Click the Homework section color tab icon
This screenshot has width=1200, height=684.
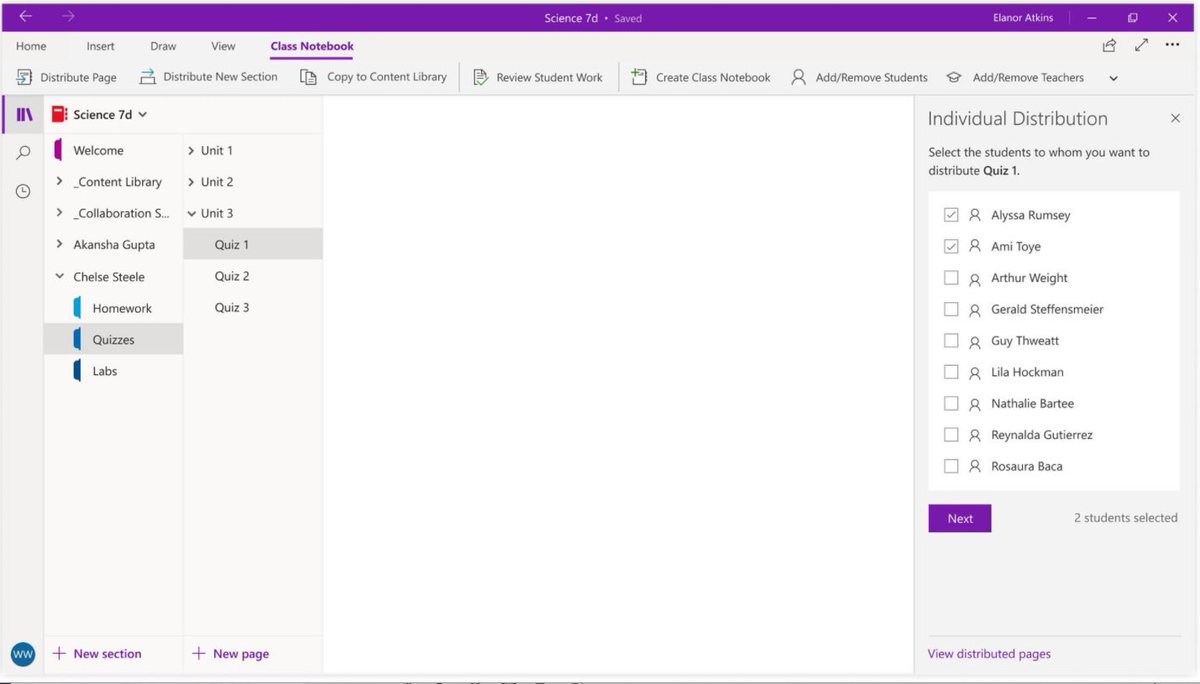(x=77, y=308)
